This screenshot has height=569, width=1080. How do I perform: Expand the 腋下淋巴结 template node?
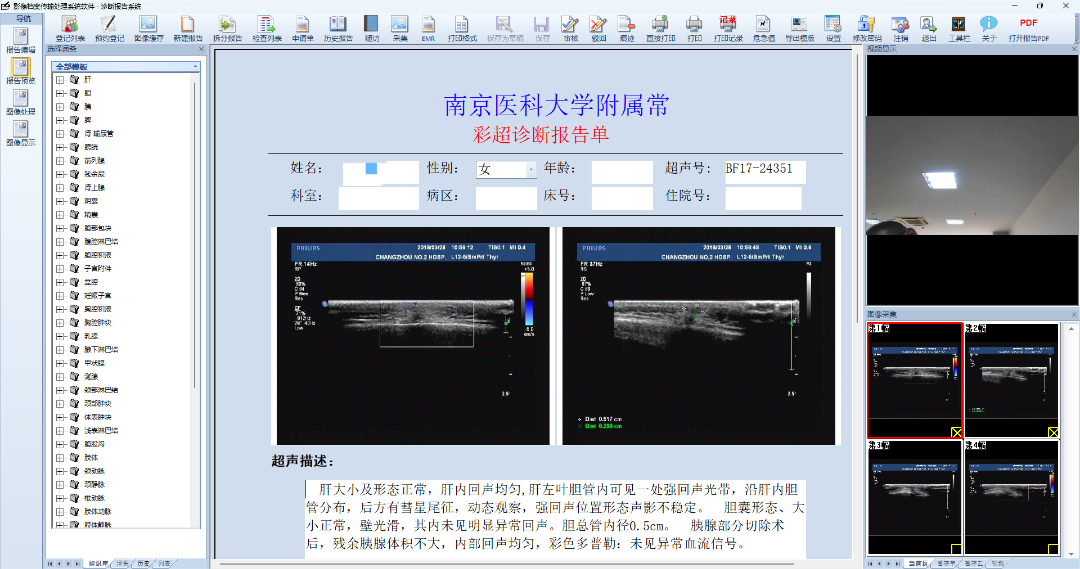60,350
